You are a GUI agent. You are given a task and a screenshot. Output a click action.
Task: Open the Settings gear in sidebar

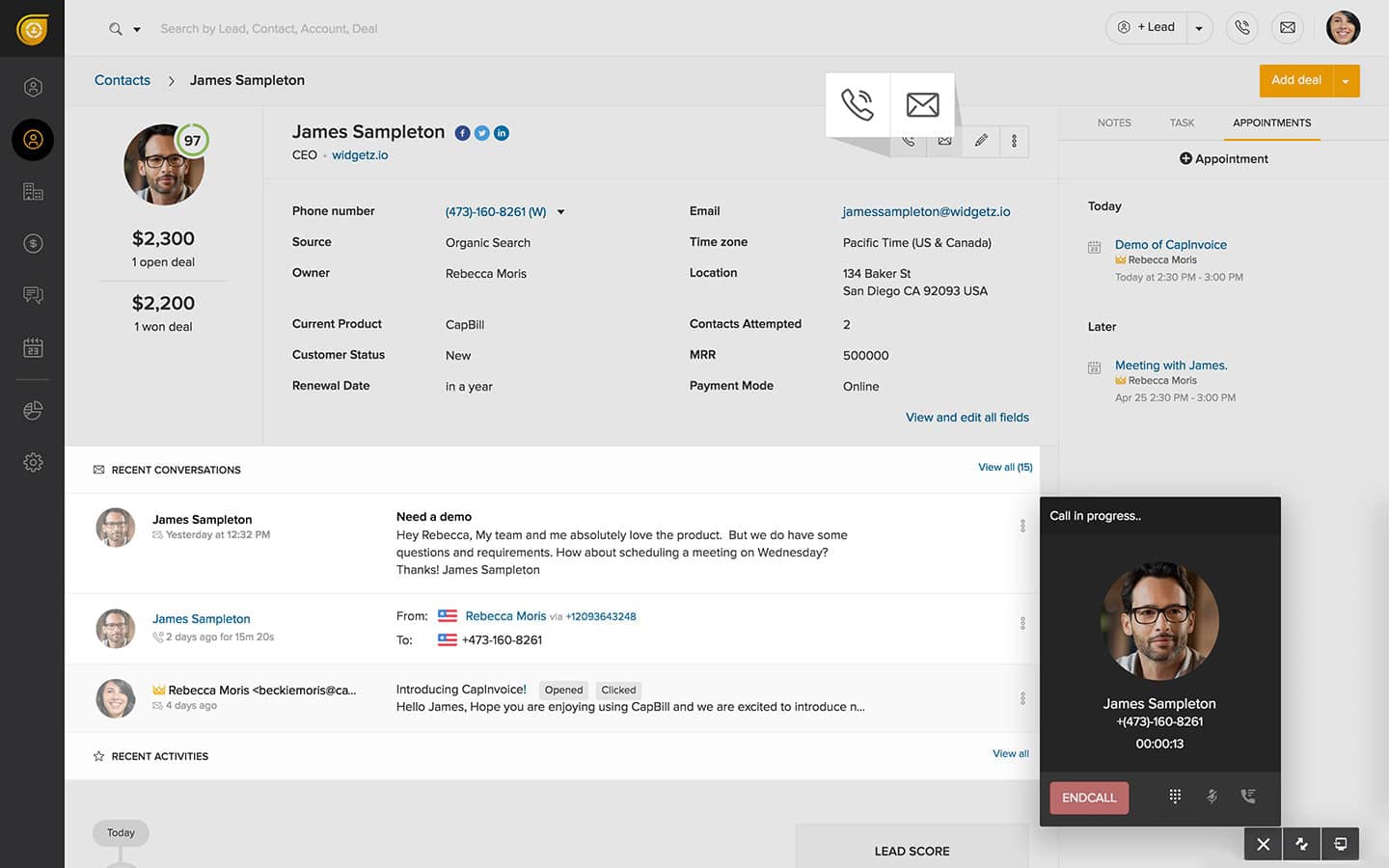(x=33, y=462)
